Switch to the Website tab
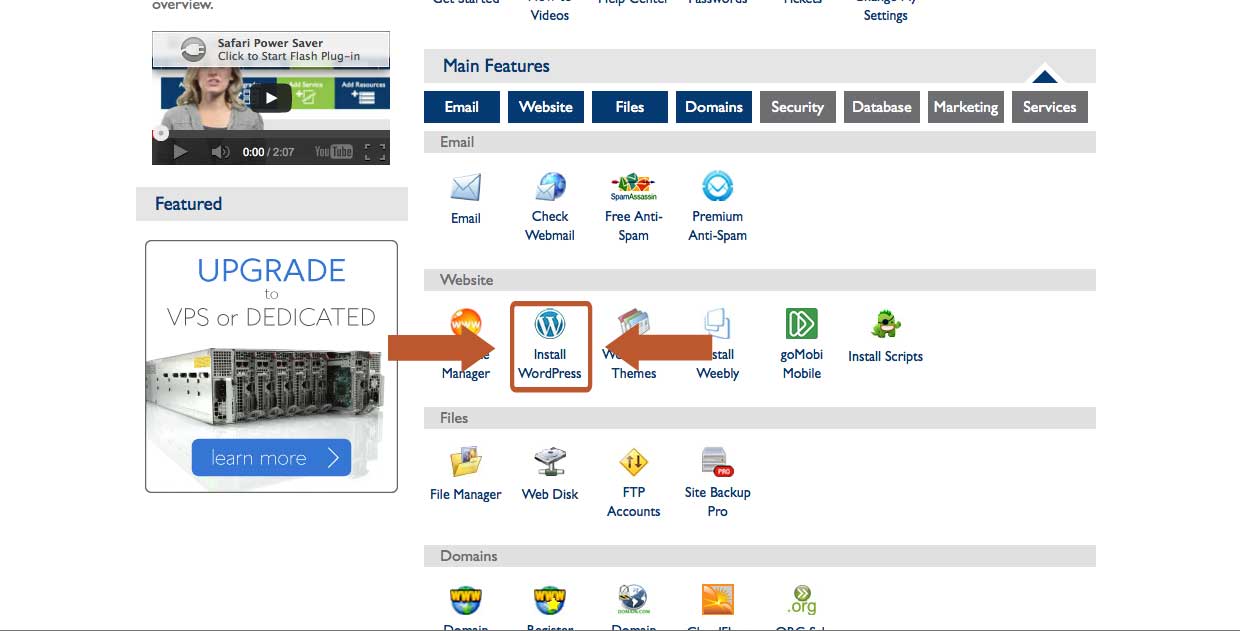The image size is (1240, 631). point(546,107)
